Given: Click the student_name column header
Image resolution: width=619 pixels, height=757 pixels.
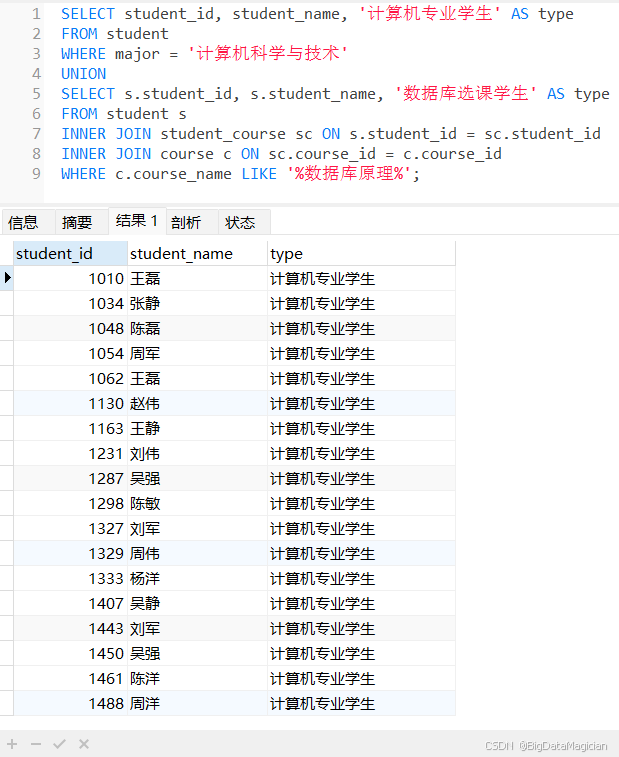Looking at the screenshot, I should point(197,253).
